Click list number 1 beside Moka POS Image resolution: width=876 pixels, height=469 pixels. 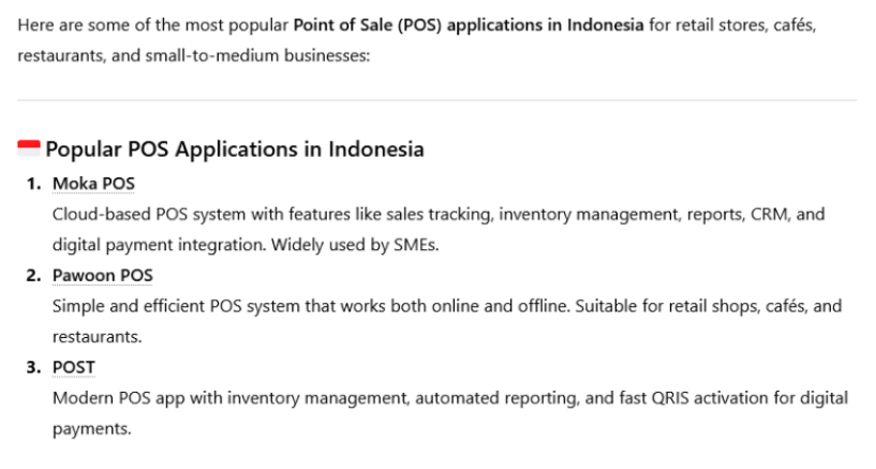pos(34,183)
